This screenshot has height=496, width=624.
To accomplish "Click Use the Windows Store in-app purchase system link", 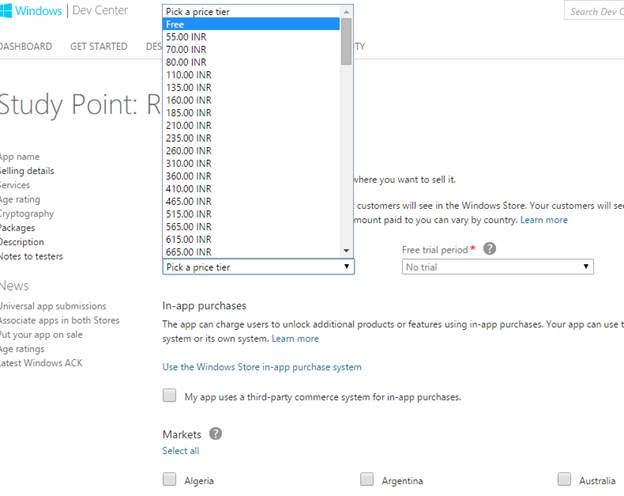I will tap(262, 367).
